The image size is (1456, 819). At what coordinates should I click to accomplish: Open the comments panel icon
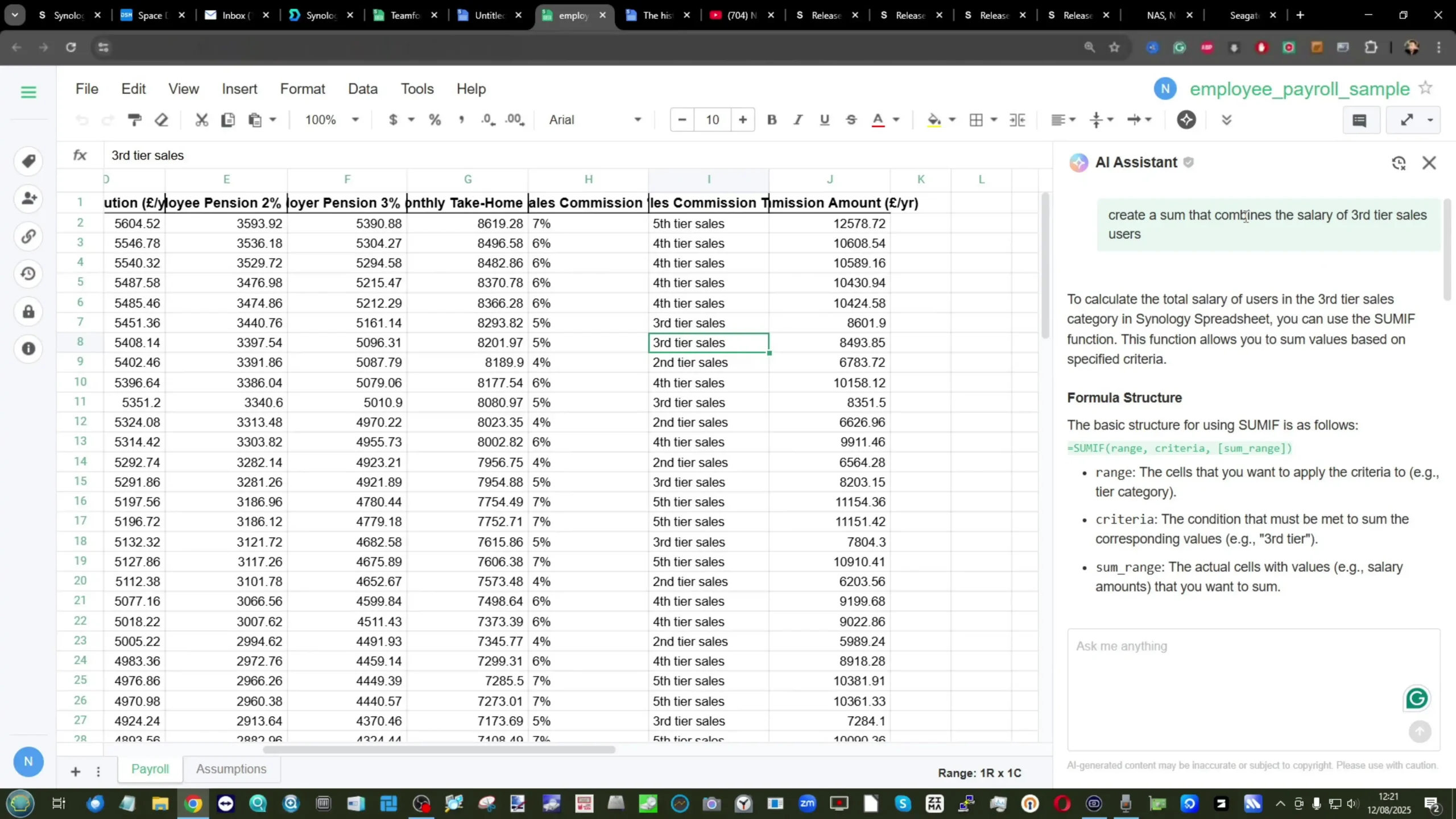pos(1360,119)
